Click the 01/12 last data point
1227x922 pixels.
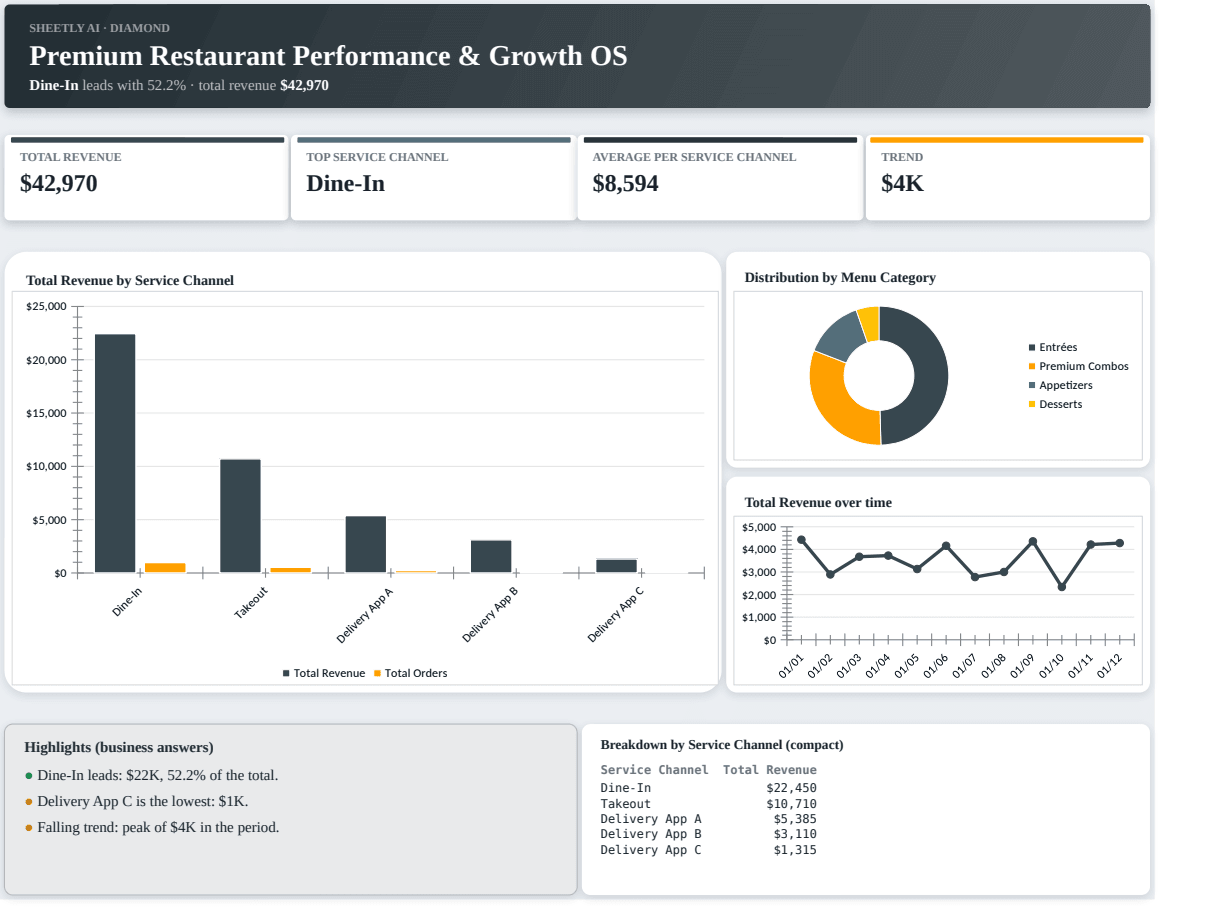(1120, 543)
